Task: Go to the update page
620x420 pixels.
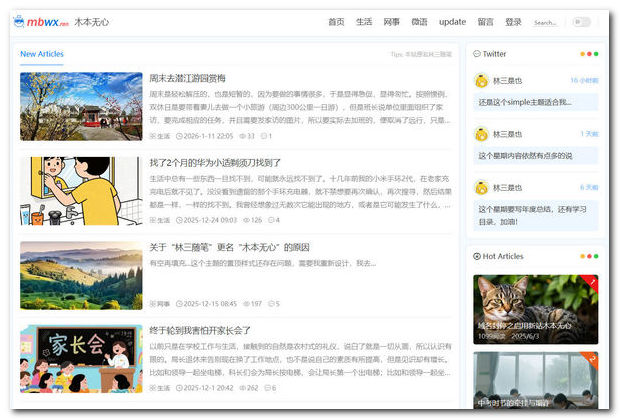Action: pos(452,22)
